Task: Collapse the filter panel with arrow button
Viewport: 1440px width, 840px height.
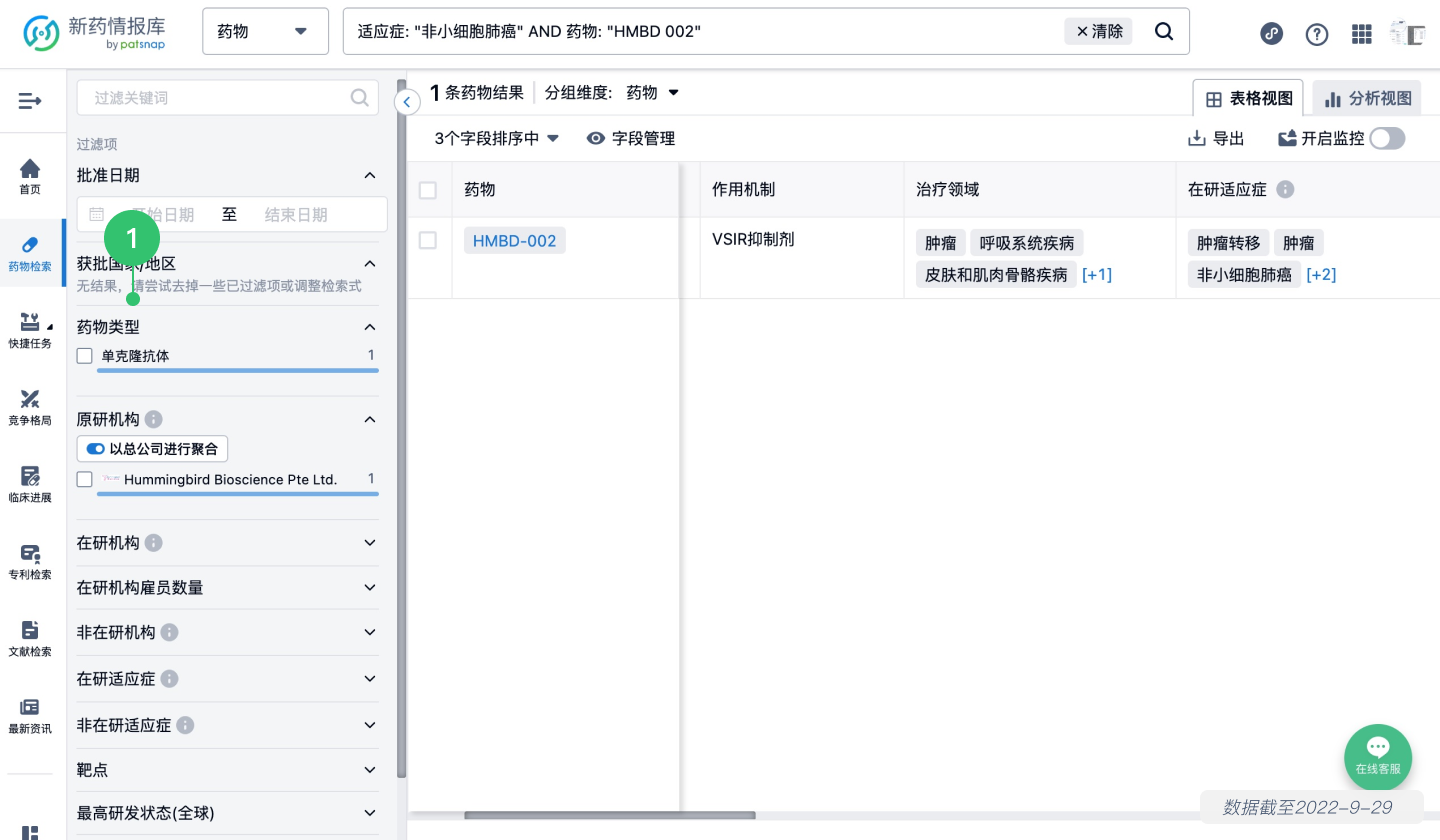Action: click(407, 102)
